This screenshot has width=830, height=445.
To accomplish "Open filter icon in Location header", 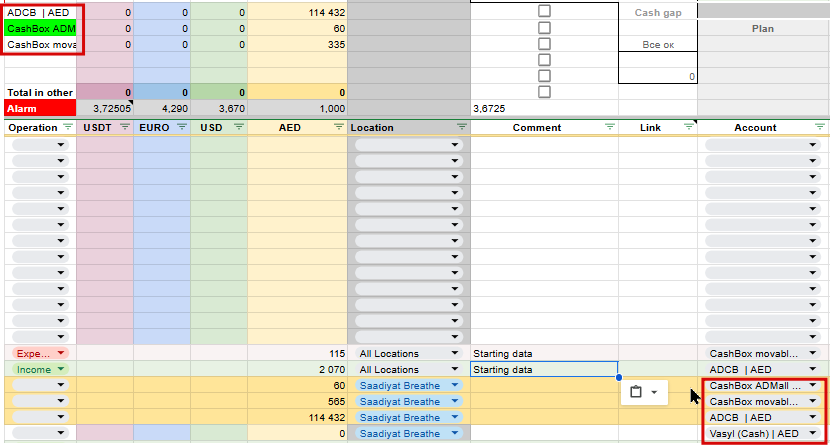I will 462,127.
